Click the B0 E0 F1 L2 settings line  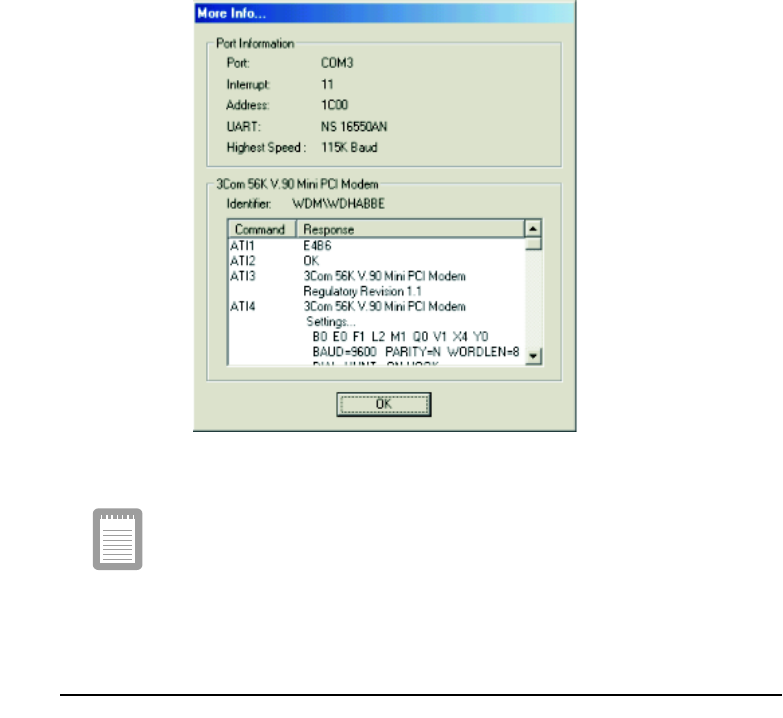[400, 337]
